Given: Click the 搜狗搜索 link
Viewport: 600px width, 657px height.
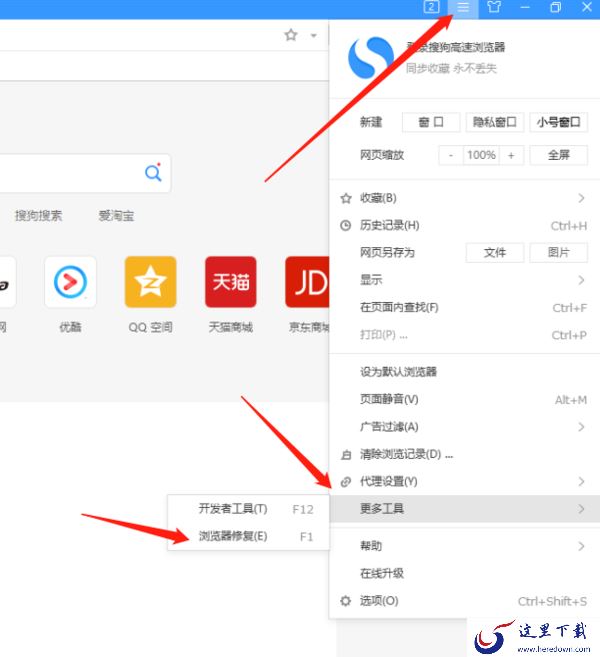Looking at the screenshot, I should point(39,216).
